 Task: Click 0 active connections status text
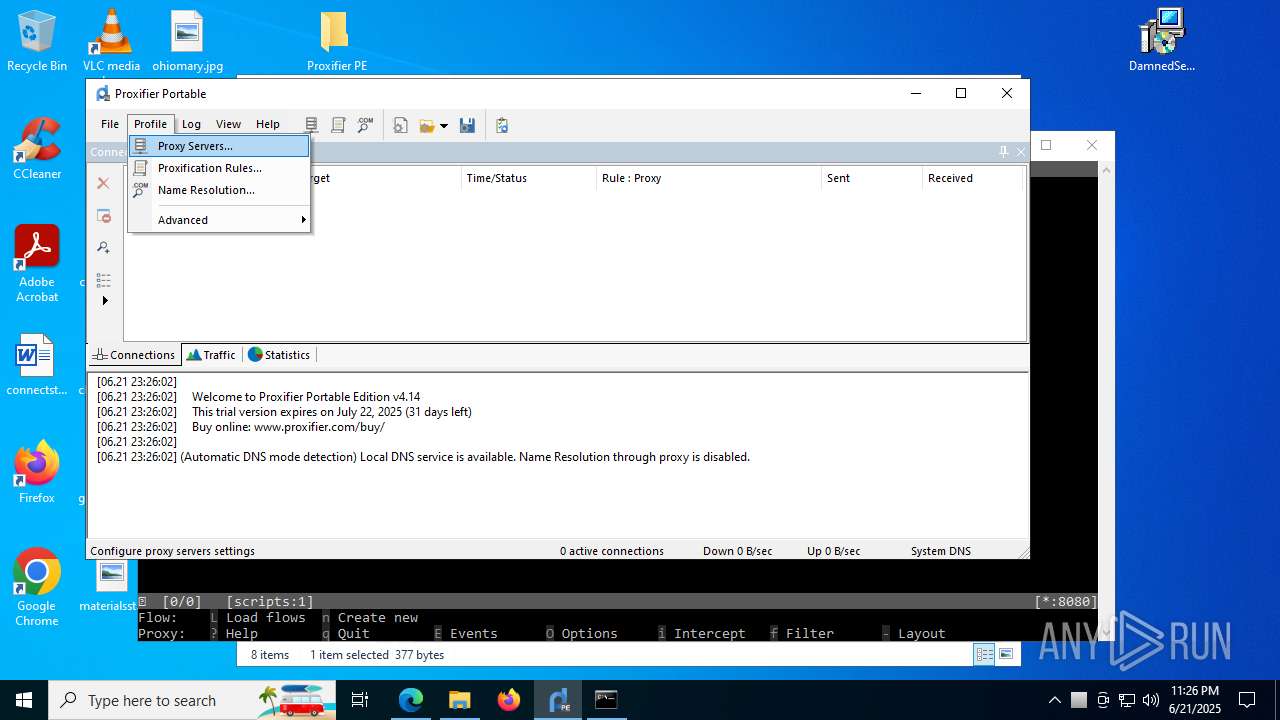(x=611, y=551)
